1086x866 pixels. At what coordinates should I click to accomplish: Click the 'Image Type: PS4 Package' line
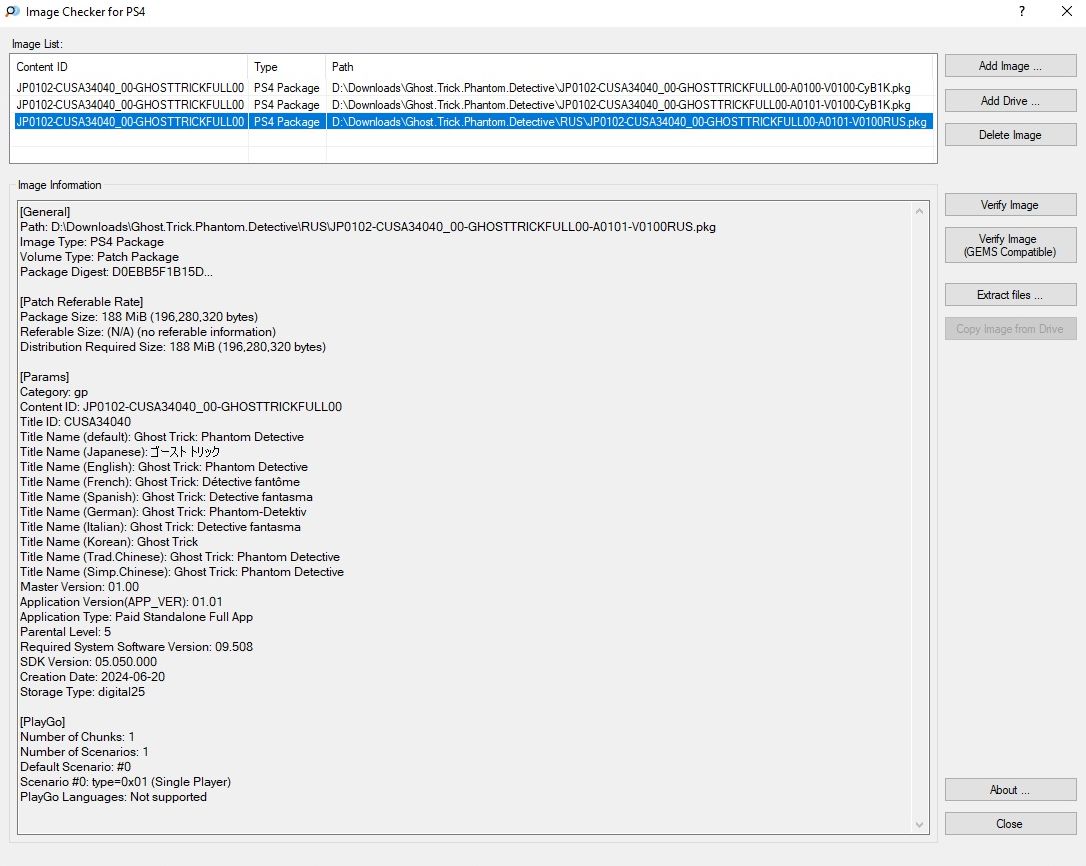tap(92, 242)
